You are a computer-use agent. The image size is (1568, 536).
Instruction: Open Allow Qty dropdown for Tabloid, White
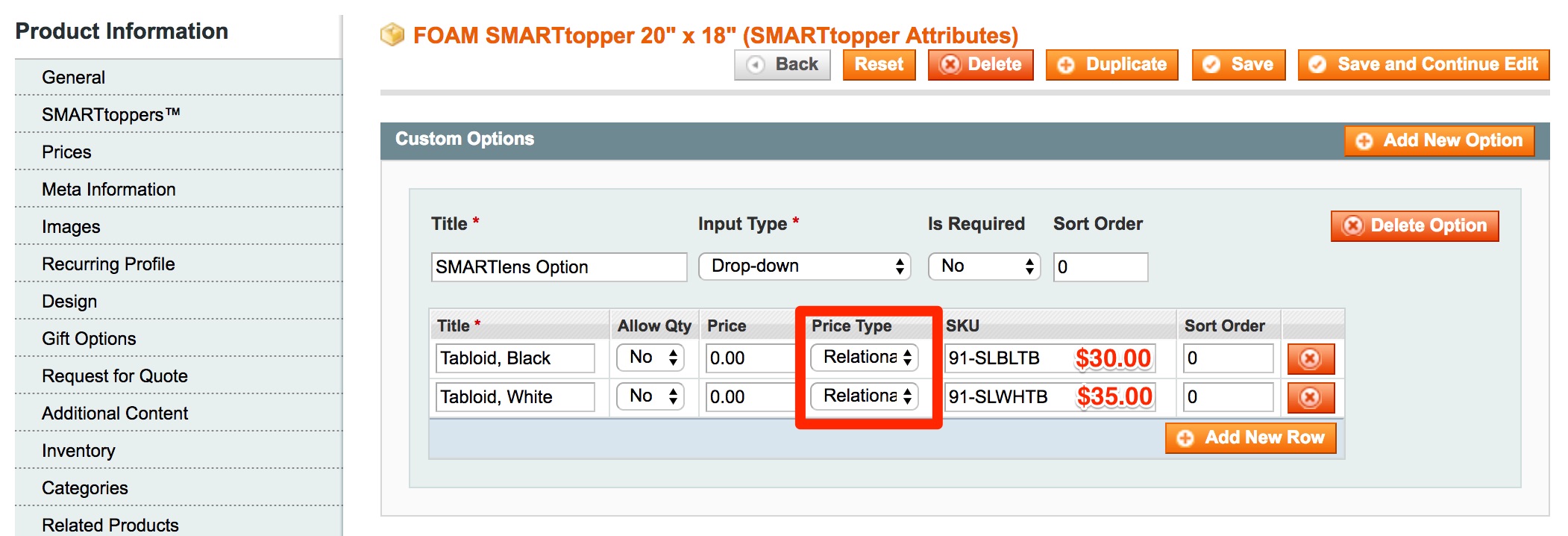(650, 396)
